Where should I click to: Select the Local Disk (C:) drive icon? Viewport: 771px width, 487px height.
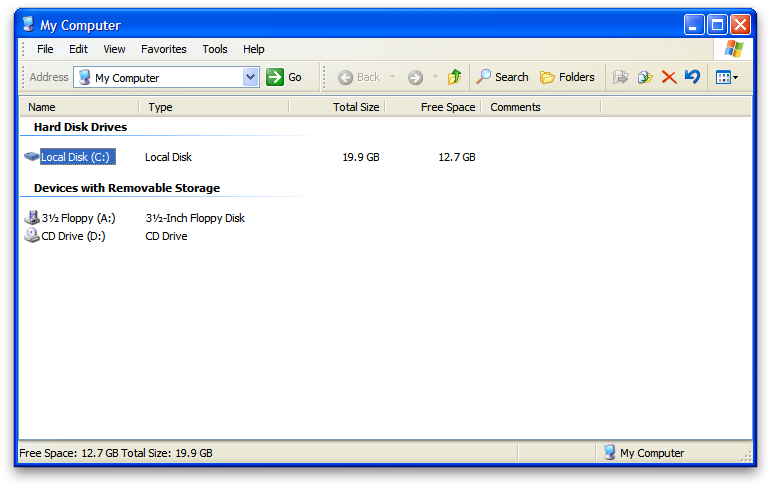coord(31,157)
